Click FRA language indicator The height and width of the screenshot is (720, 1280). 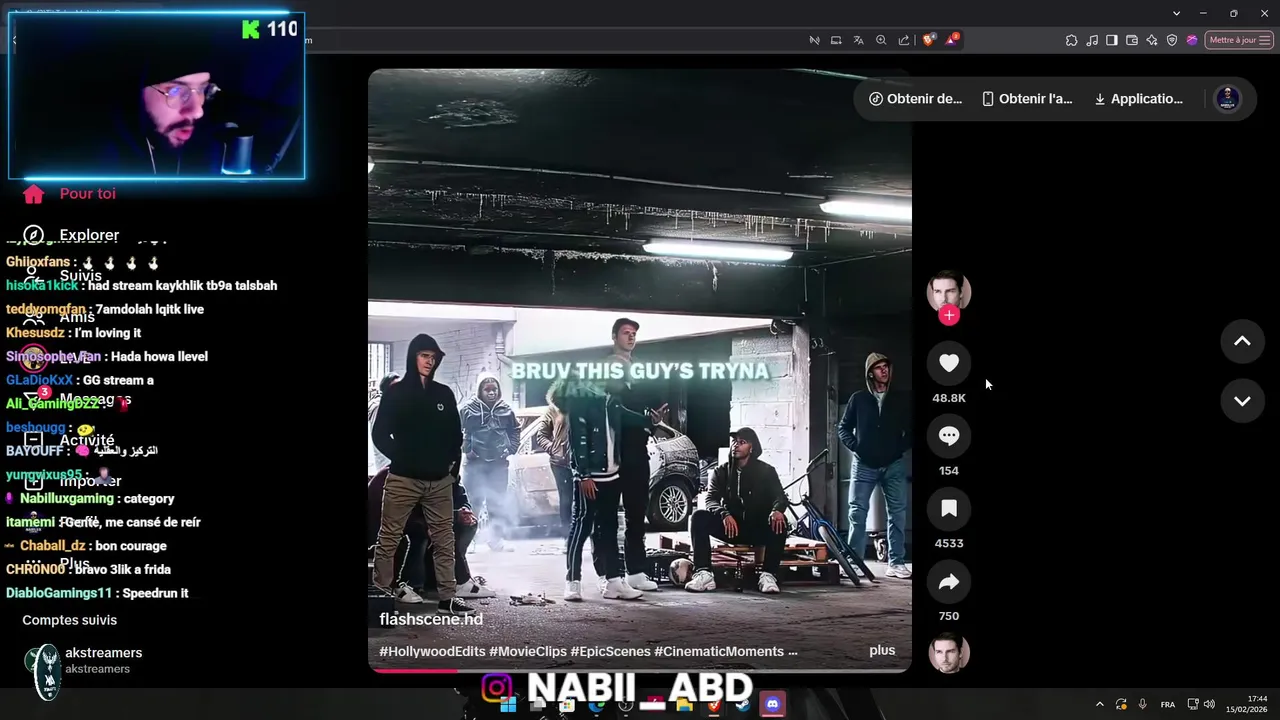tap(1168, 704)
